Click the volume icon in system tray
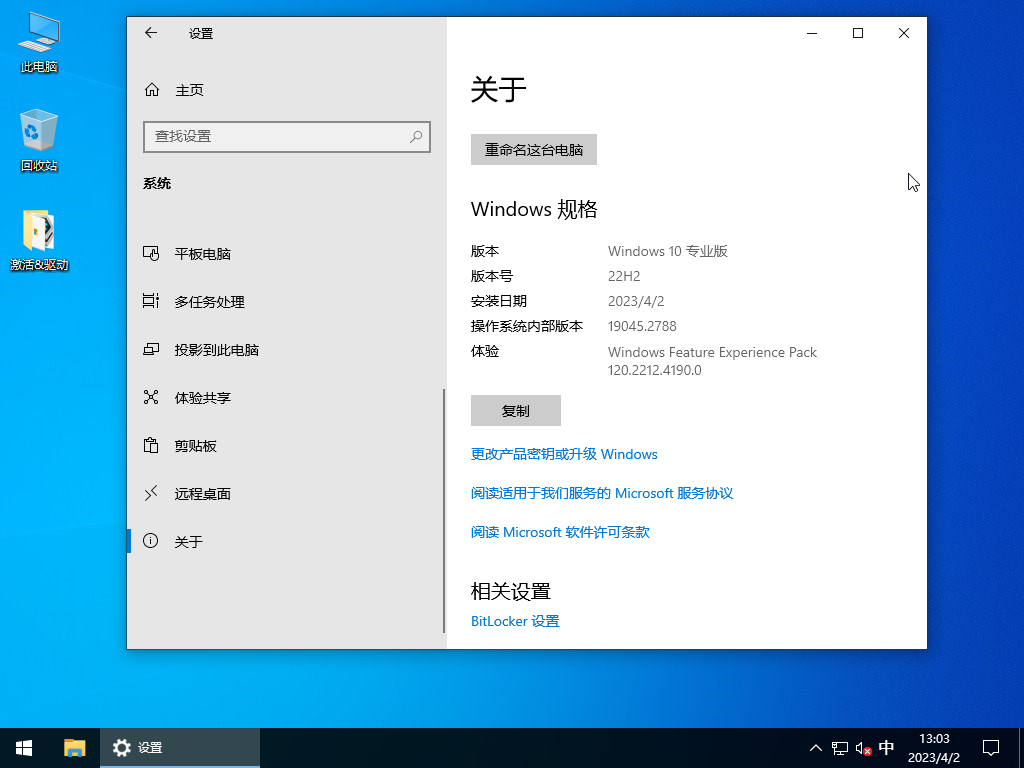The image size is (1024, 768). (862, 747)
